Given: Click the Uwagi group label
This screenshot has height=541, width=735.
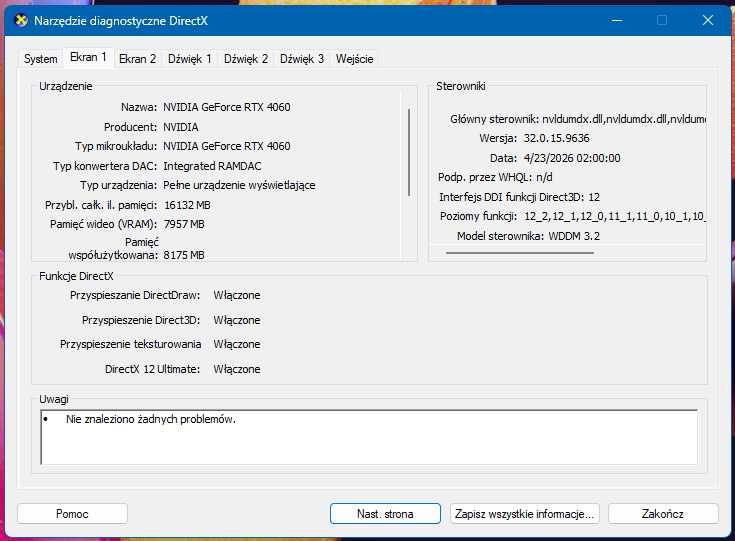Looking at the screenshot, I should click(x=53, y=399).
